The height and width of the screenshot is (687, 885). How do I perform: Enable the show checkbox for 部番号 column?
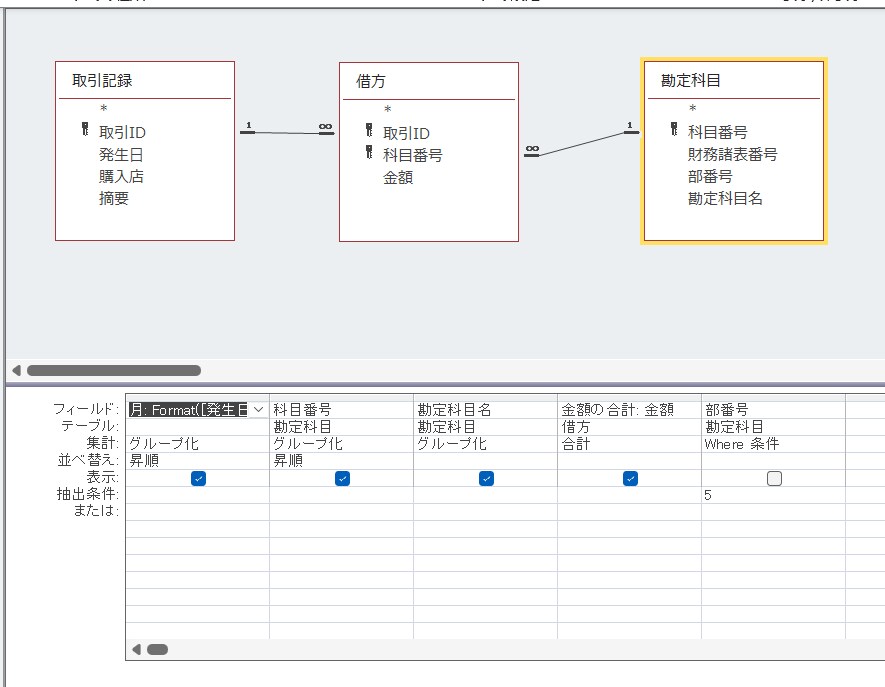774,478
